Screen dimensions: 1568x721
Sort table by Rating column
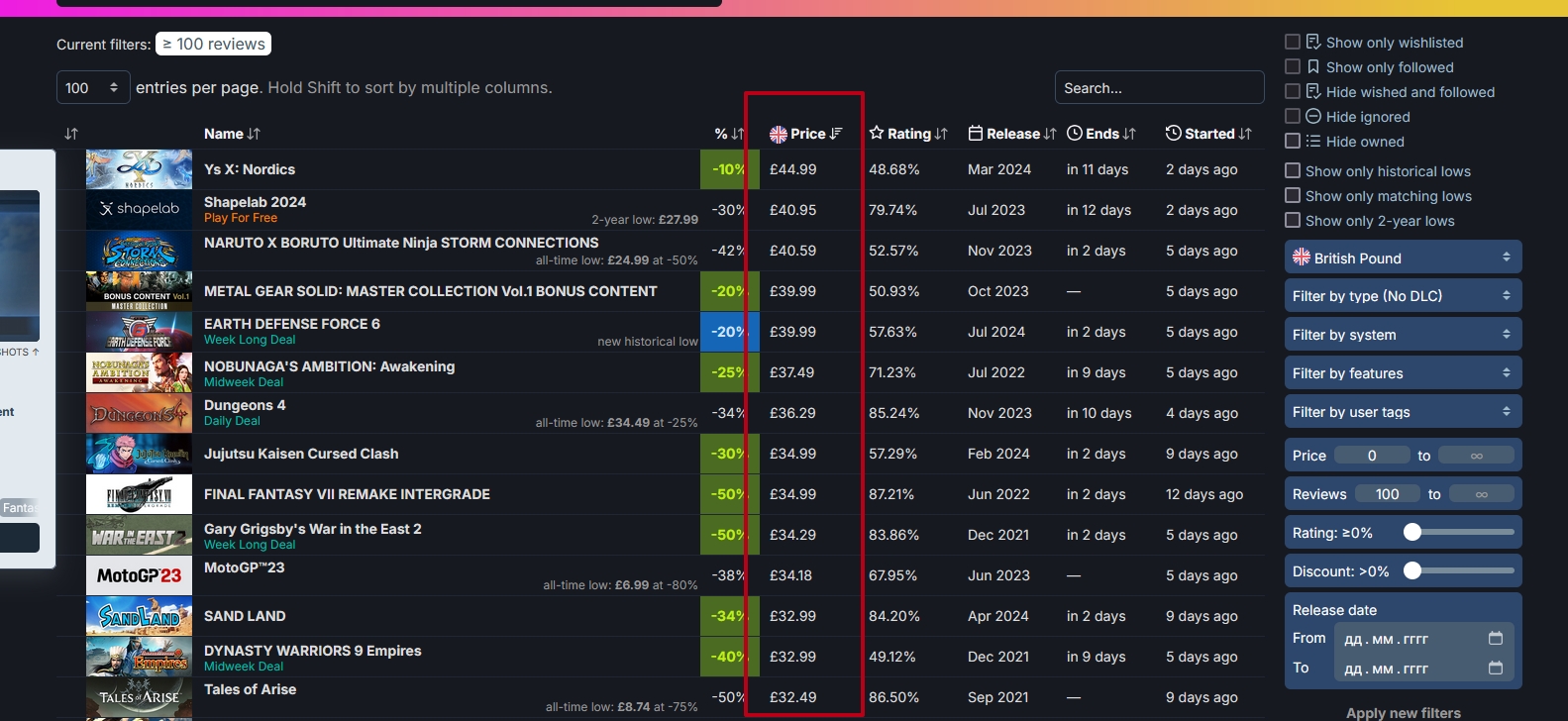pyautogui.click(x=908, y=134)
